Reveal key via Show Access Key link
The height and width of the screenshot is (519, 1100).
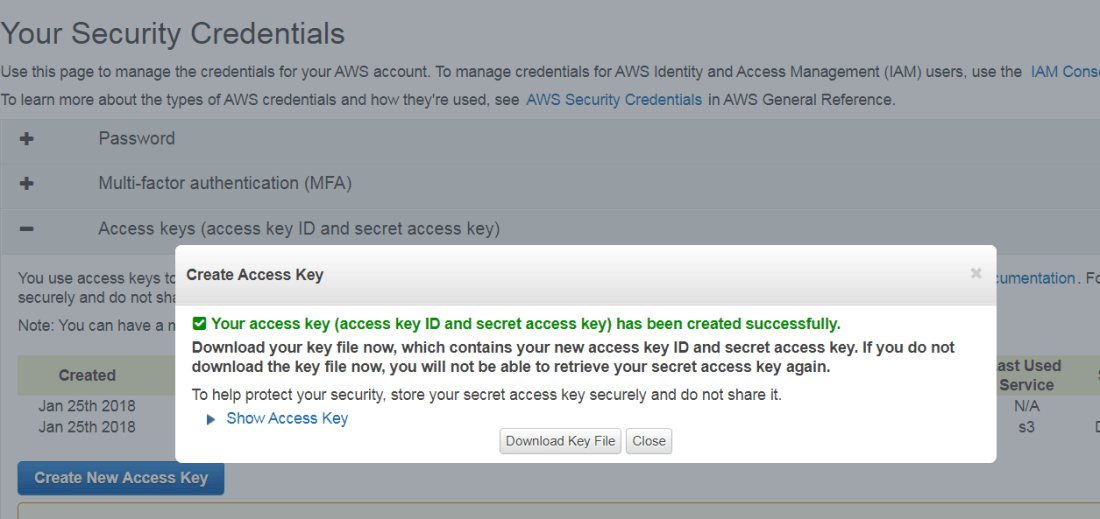pos(287,419)
